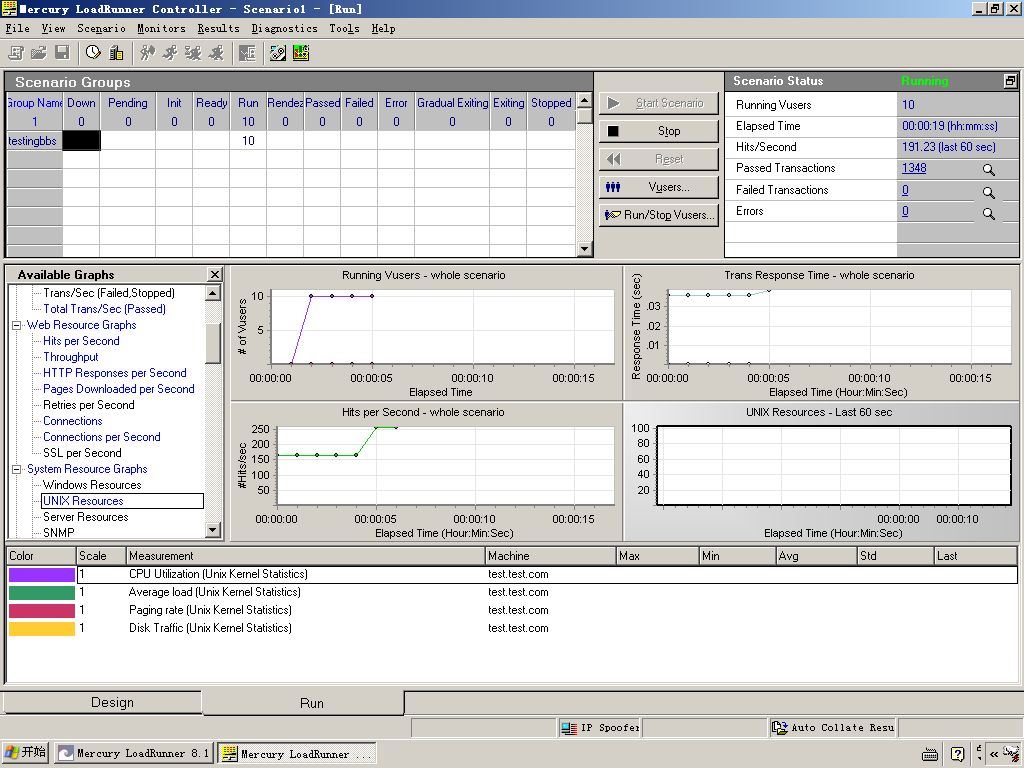This screenshot has width=1024, height=768.
Task: Select the testingbbs group row name
Action: click(33, 141)
